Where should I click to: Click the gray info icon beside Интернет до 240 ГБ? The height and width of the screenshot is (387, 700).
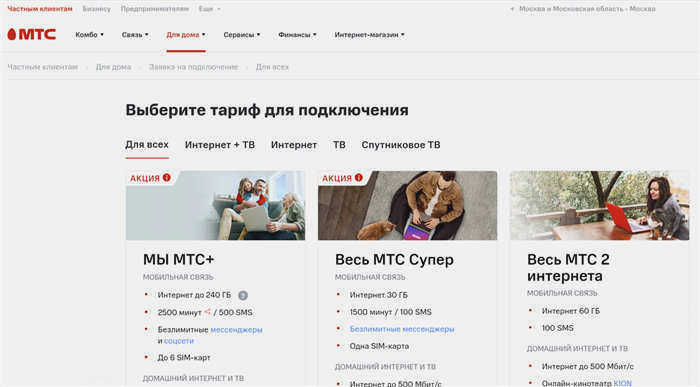click(x=243, y=295)
